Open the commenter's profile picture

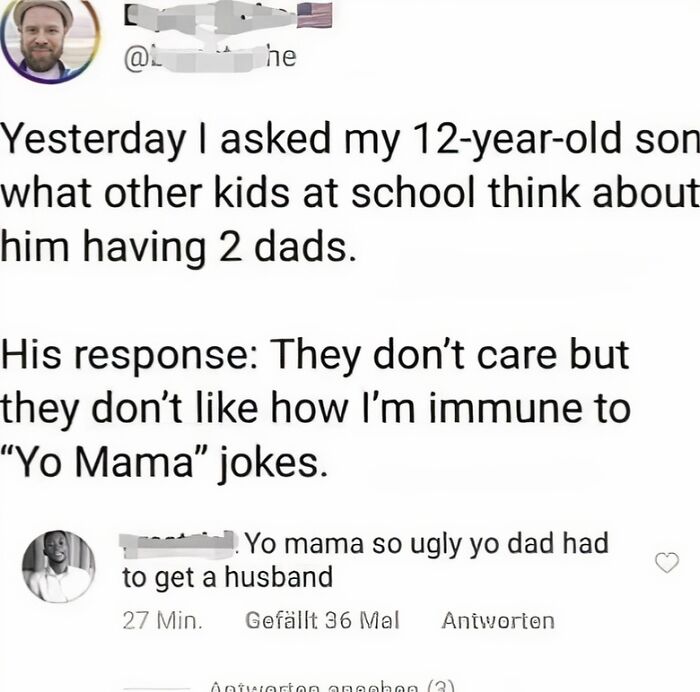[x=58, y=566]
